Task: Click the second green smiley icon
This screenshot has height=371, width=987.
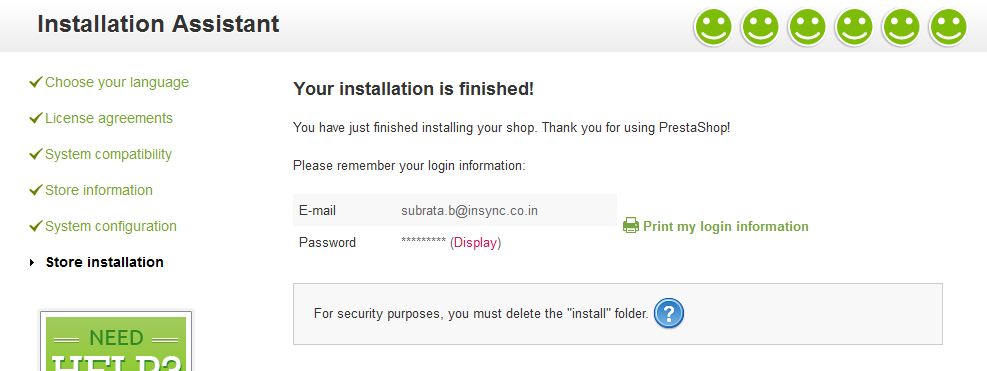Action: (760, 28)
